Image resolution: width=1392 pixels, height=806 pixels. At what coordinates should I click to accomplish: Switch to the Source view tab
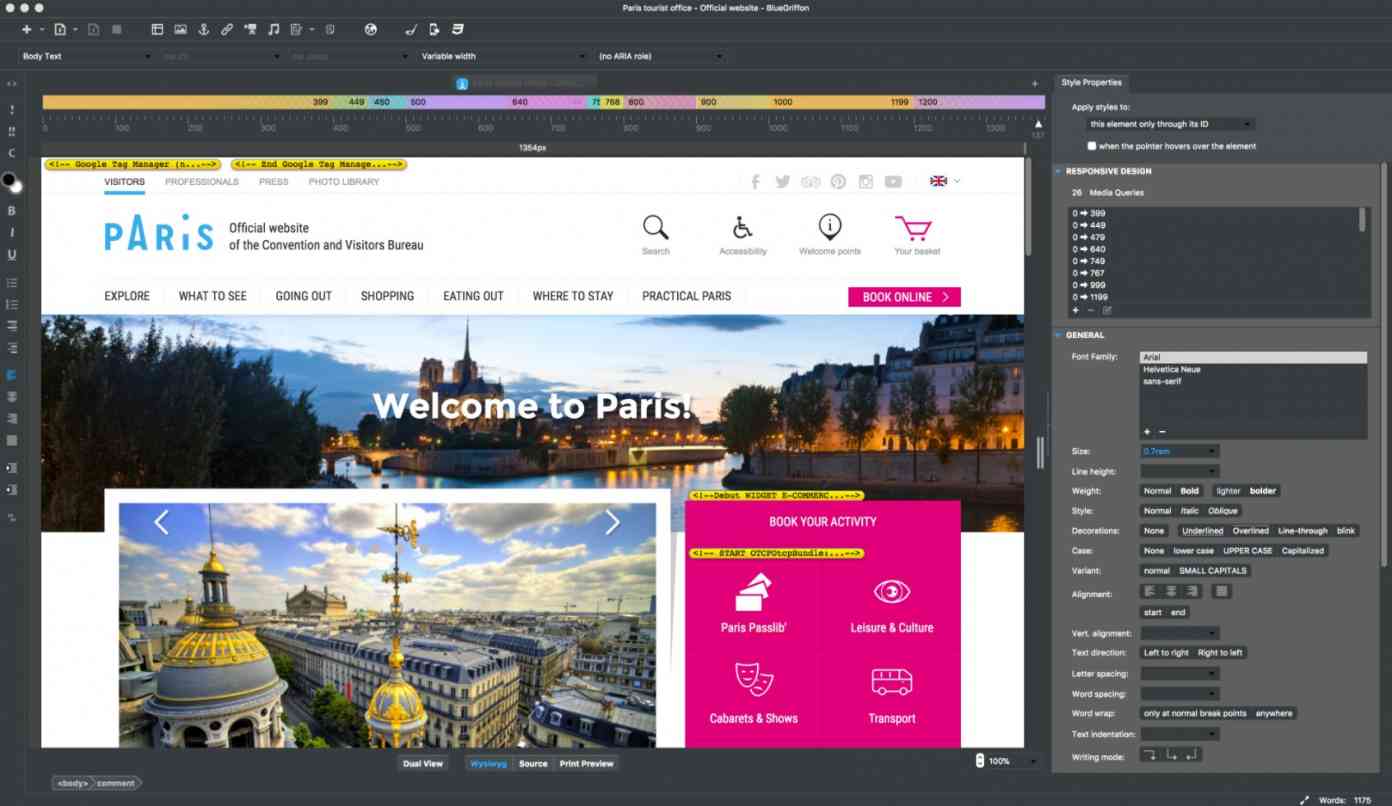[533, 763]
